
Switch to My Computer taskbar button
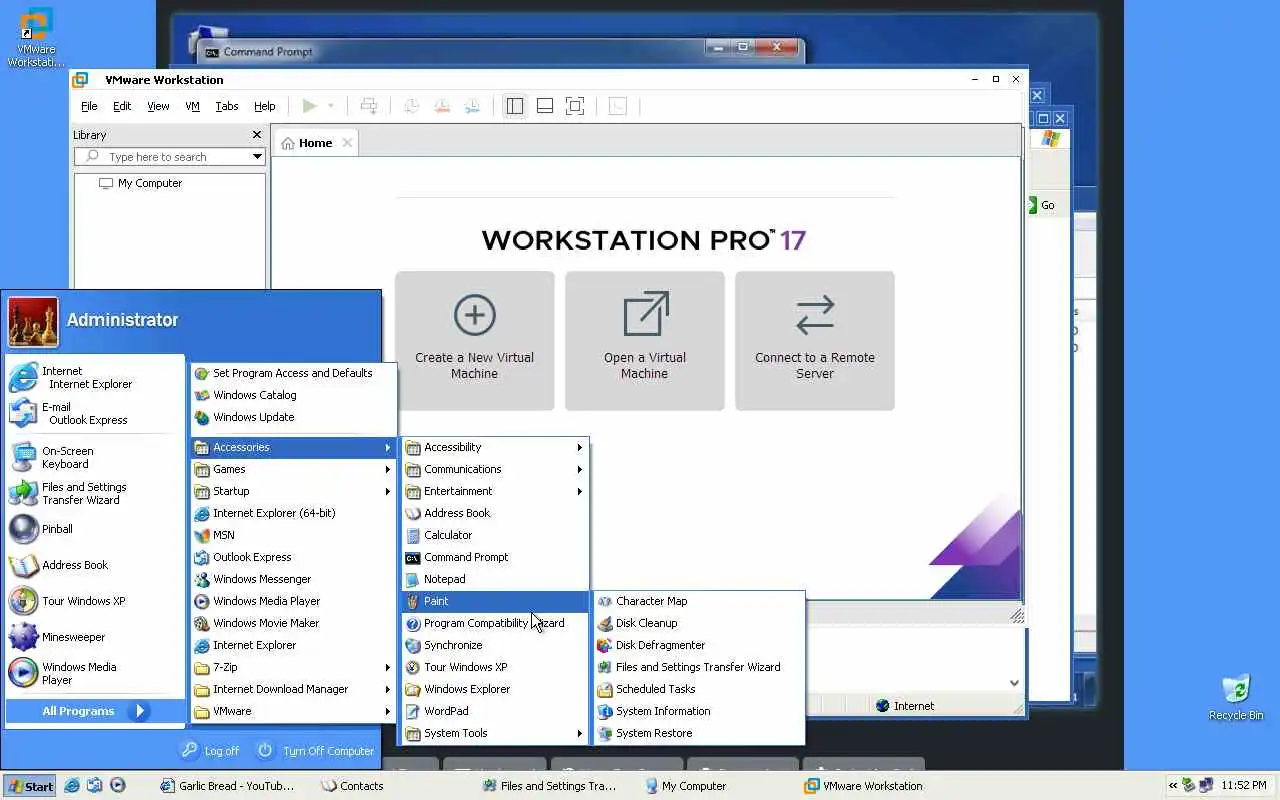(686, 786)
